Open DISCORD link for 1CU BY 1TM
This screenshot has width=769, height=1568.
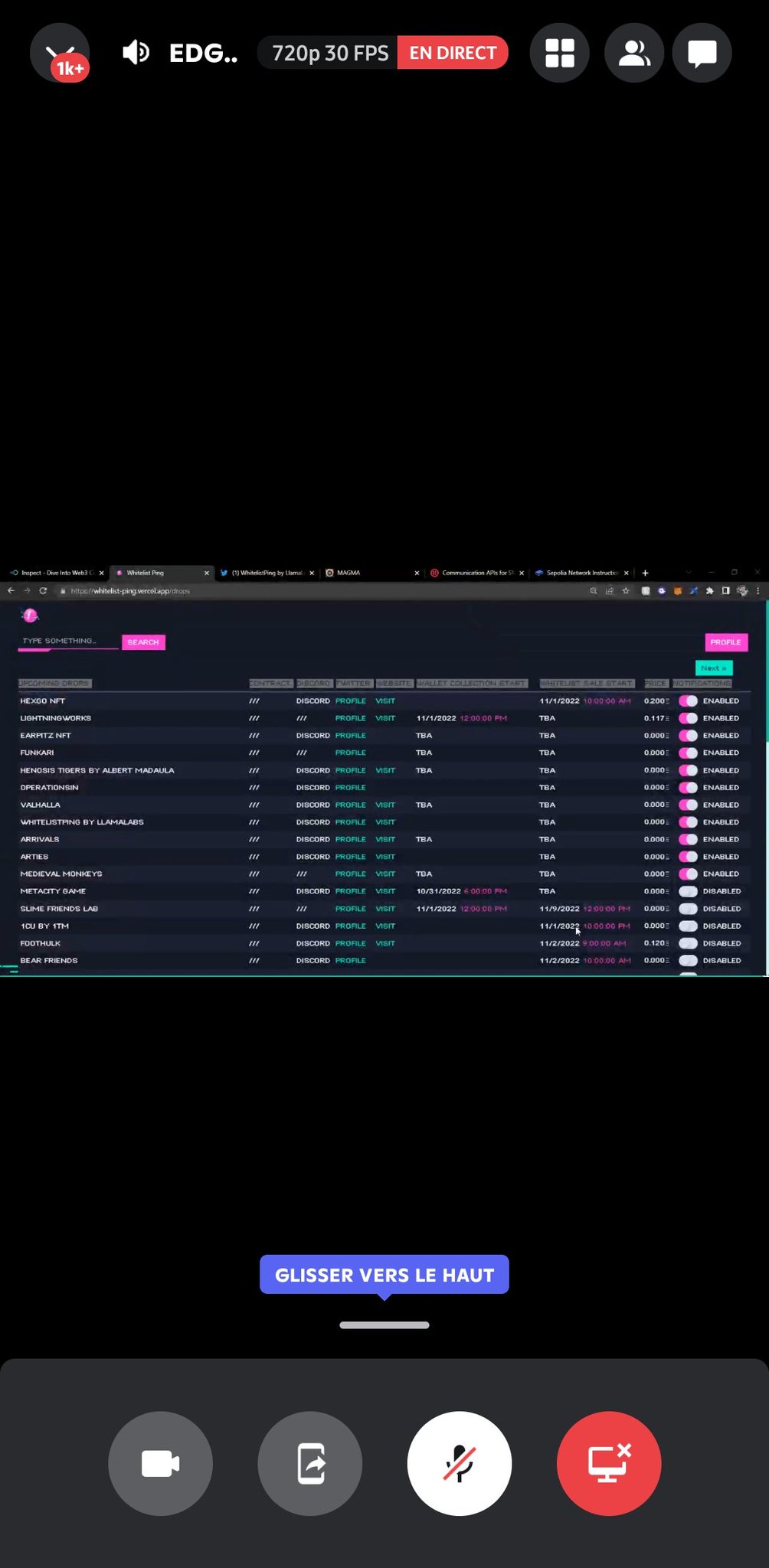click(x=313, y=926)
